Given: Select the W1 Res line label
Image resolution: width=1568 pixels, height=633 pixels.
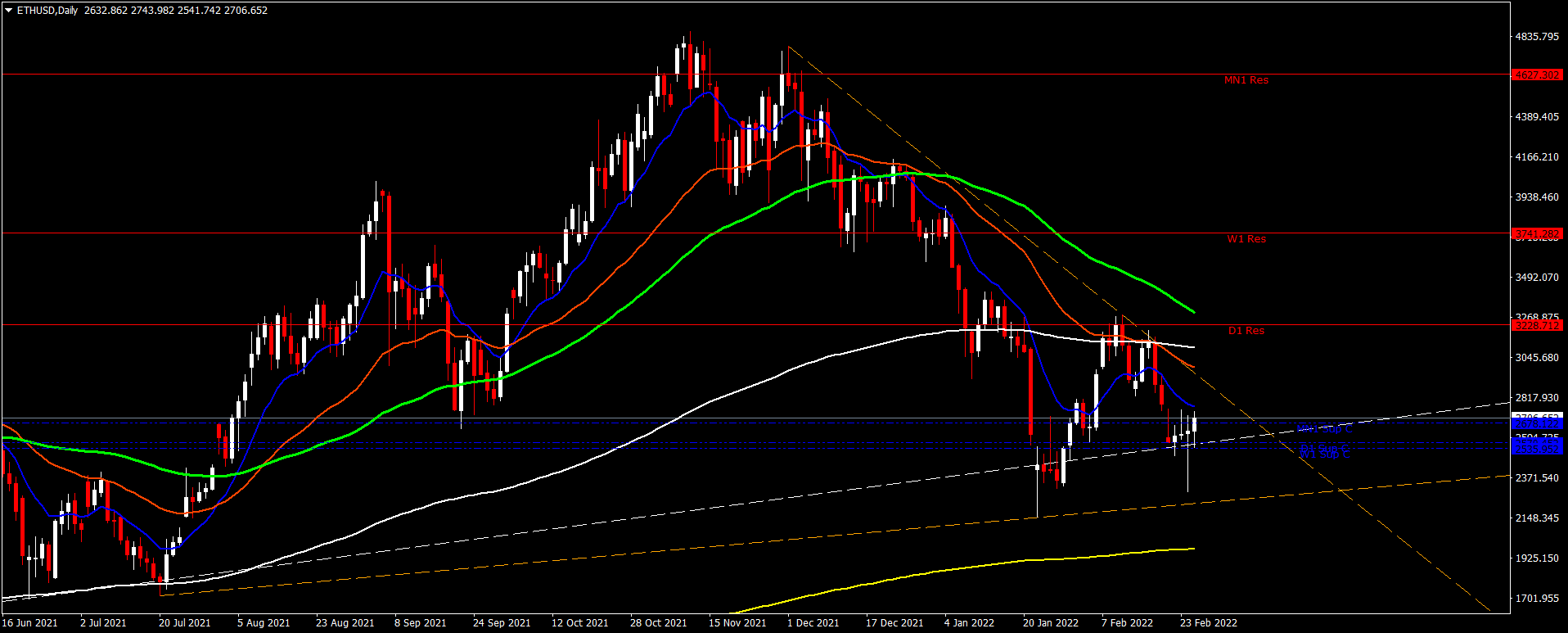Looking at the screenshot, I should click(x=1246, y=239).
